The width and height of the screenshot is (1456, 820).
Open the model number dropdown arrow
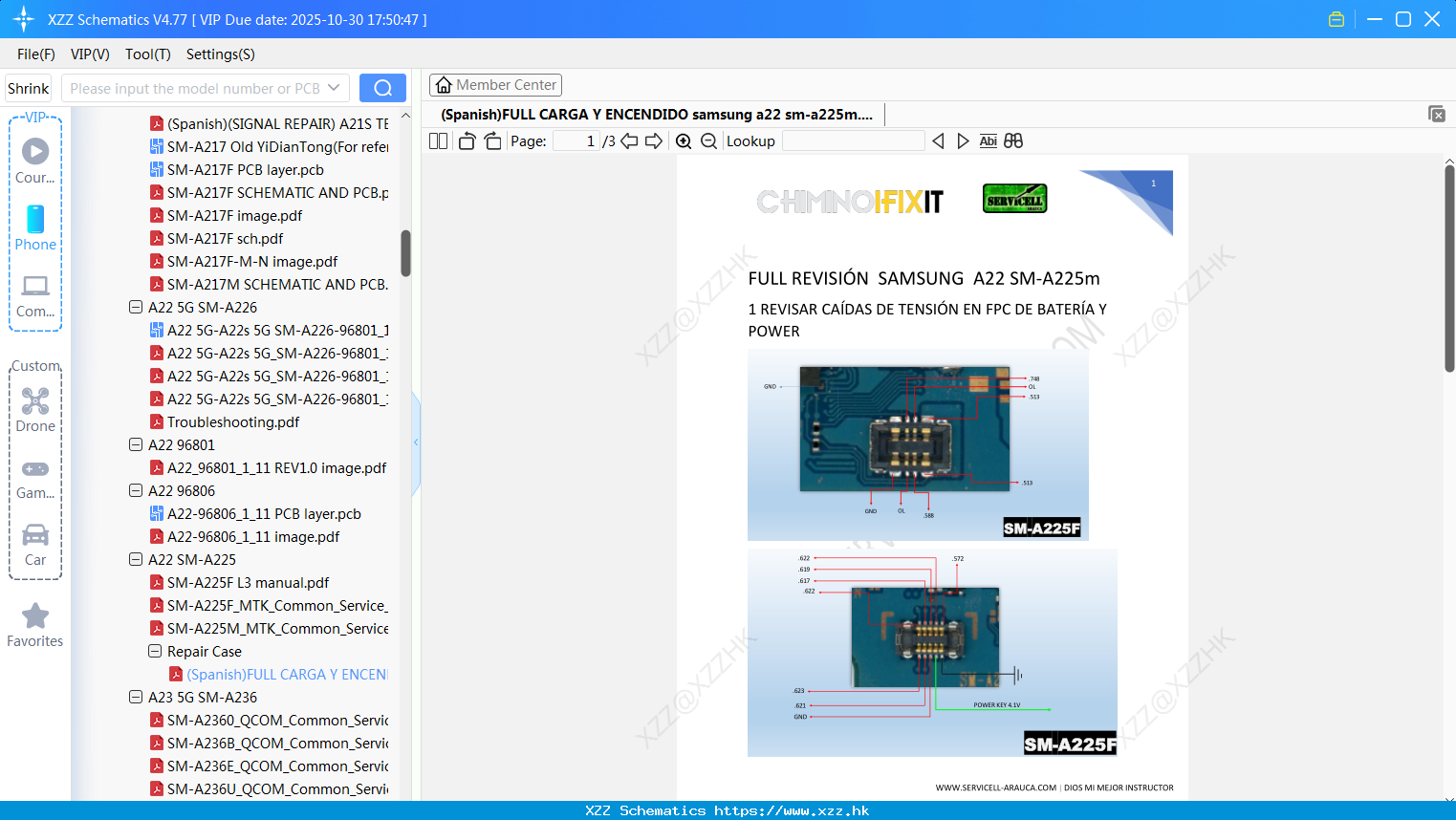(x=334, y=88)
